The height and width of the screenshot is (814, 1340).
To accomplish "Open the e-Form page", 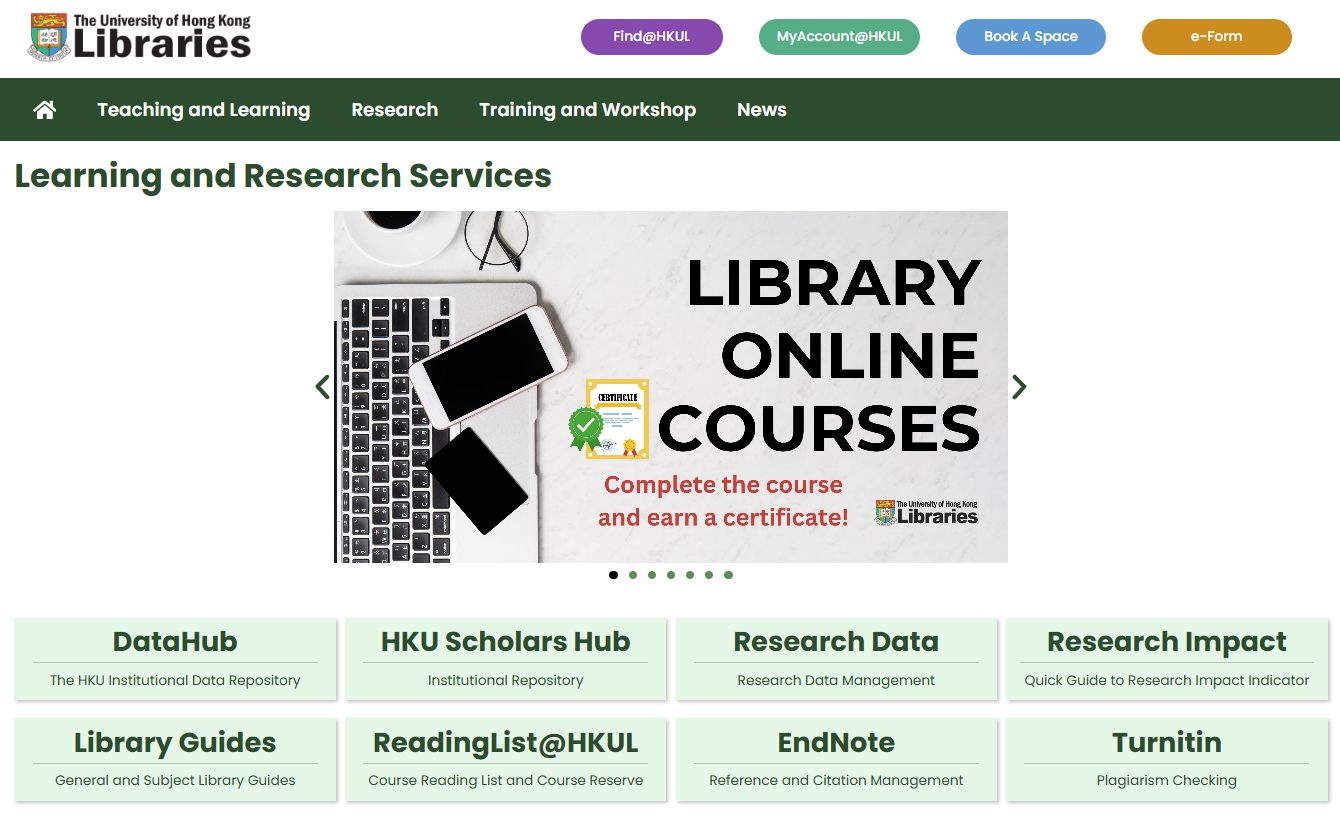I will (1216, 36).
